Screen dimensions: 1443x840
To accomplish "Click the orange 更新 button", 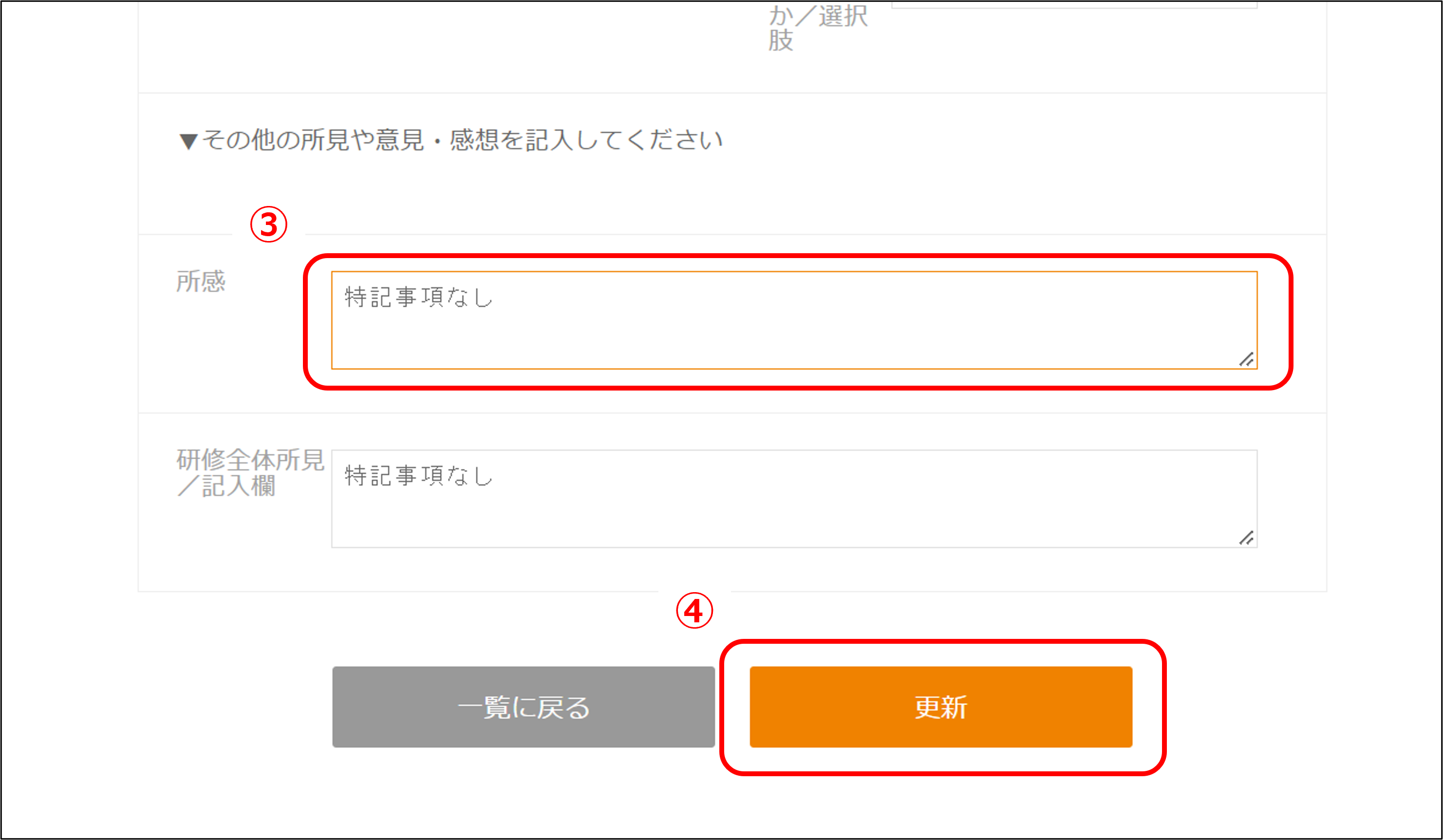I will 941,707.
